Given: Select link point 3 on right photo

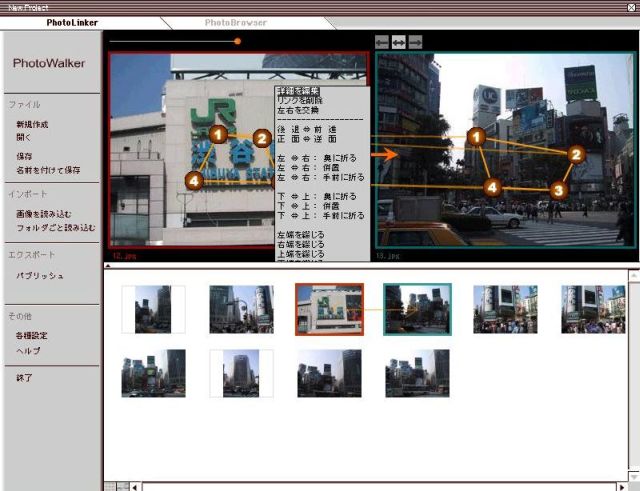Looking at the screenshot, I should click(559, 189).
